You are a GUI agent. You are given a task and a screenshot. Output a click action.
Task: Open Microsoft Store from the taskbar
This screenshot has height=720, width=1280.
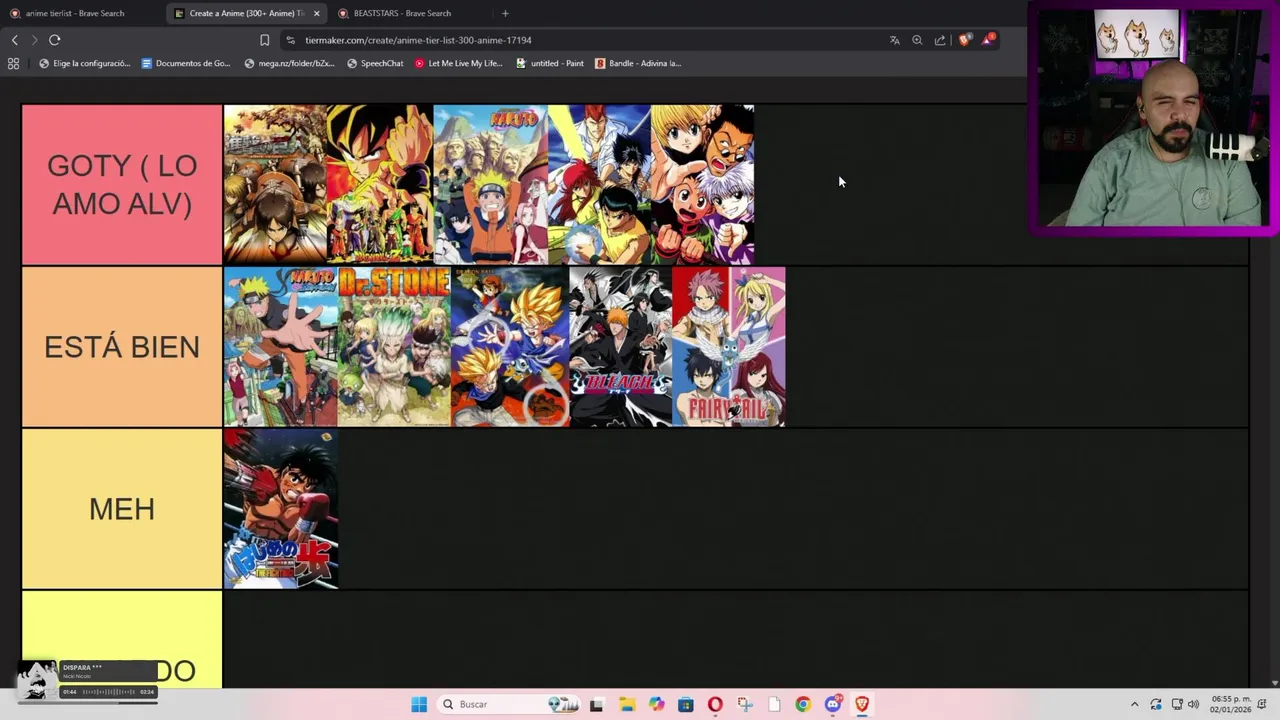click(x=686, y=704)
